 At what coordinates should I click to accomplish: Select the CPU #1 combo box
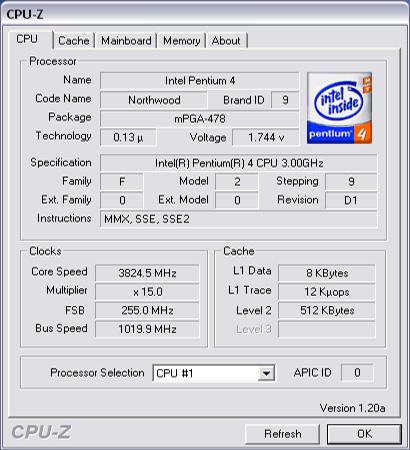click(x=214, y=373)
